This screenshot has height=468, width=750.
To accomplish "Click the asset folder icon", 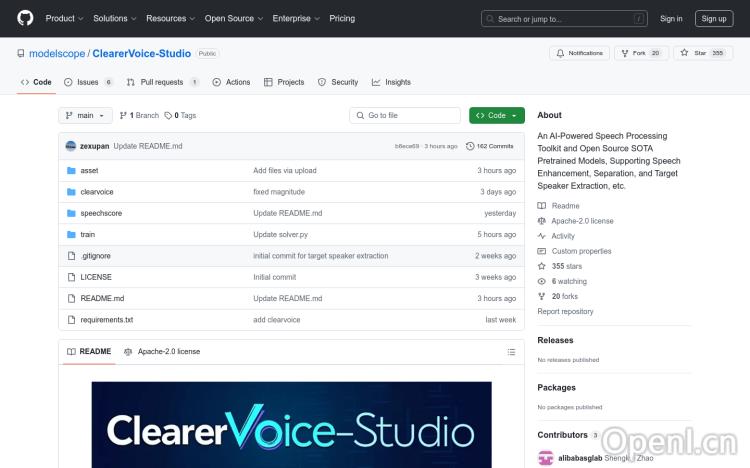I will pyautogui.click(x=71, y=171).
